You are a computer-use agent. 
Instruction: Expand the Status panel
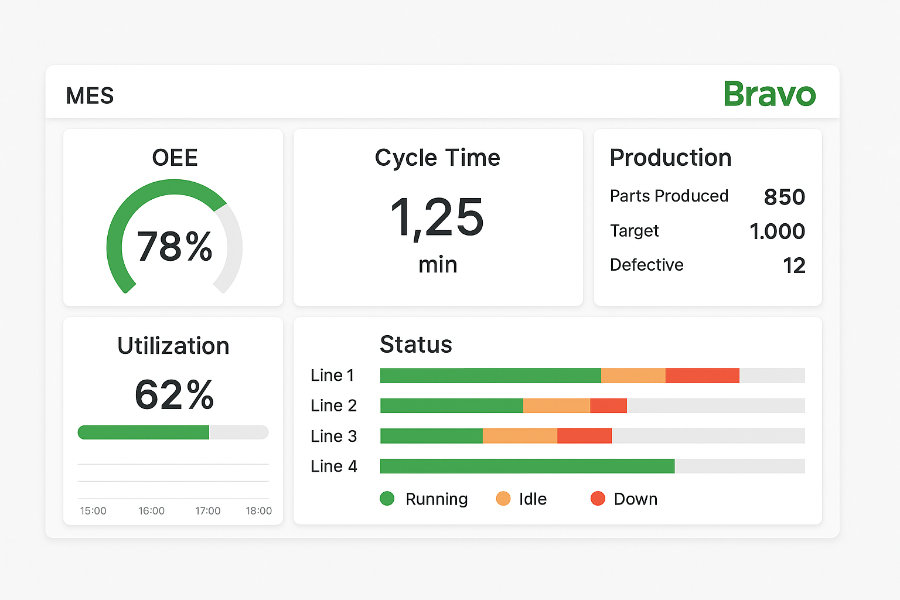click(x=416, y=344)
